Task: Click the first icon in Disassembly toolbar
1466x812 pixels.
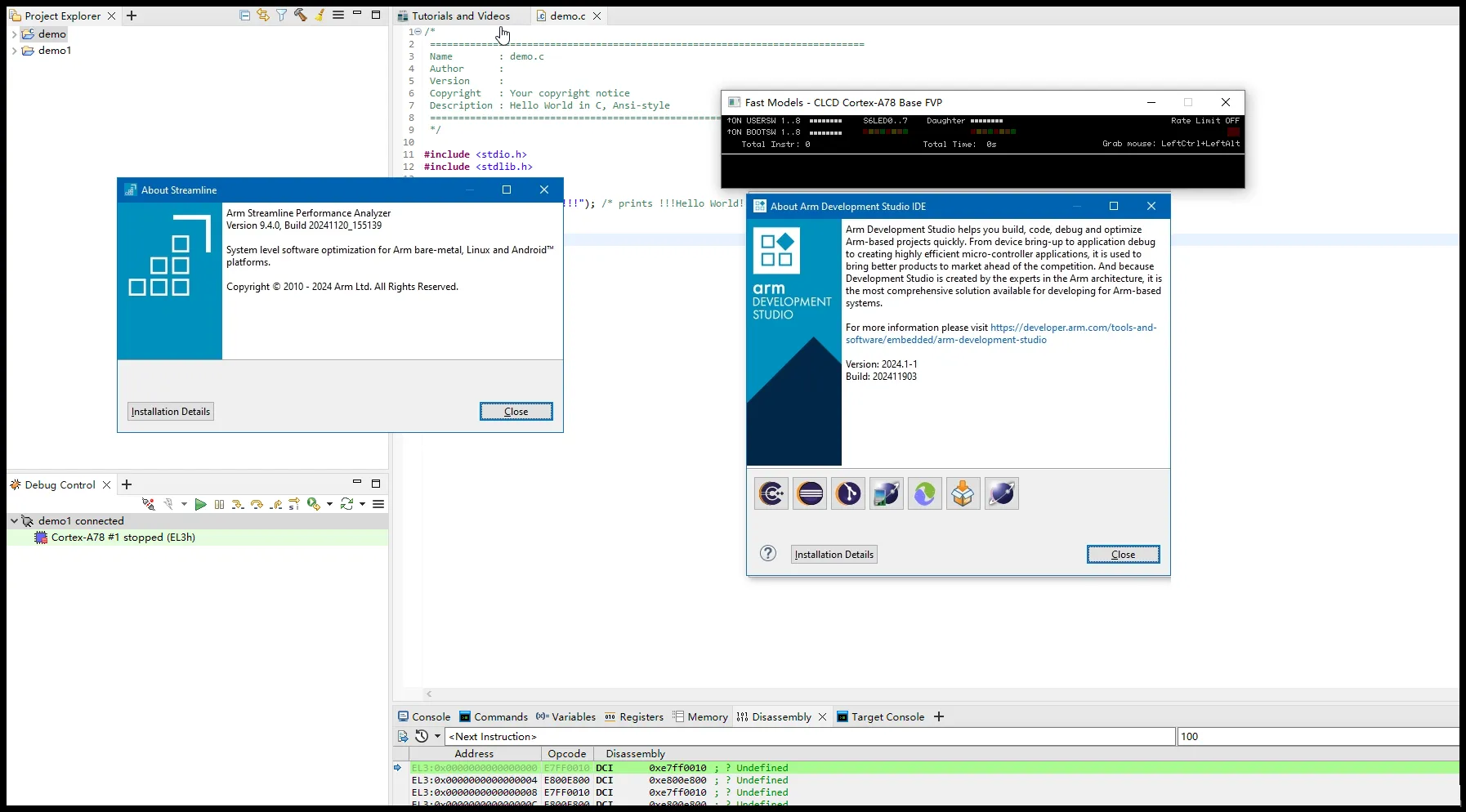Action: (403, 736)
